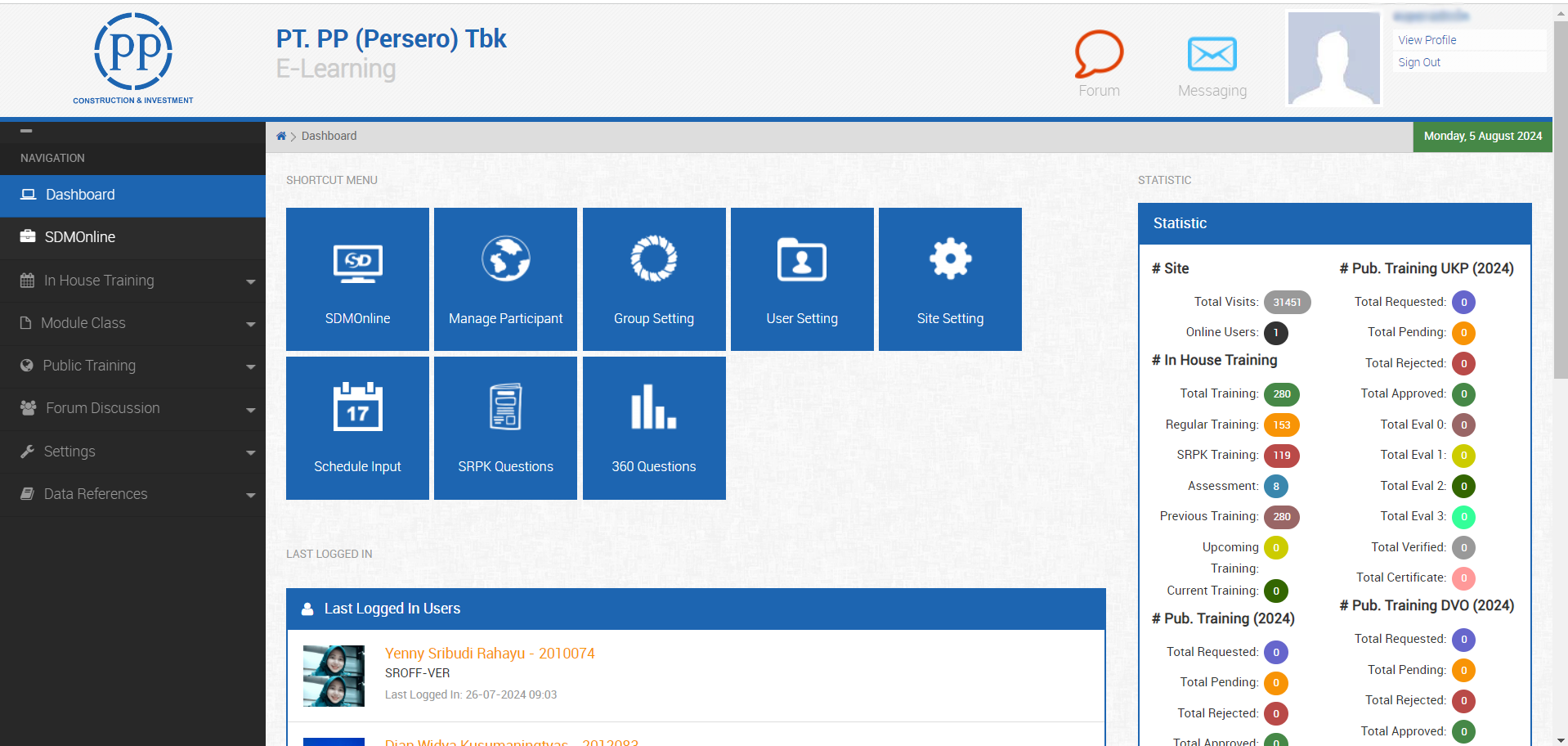The height and width of the screenshot is (746, 1568).
Task: Open the Schedule Input calendar tile
Action: click(357, 427)
